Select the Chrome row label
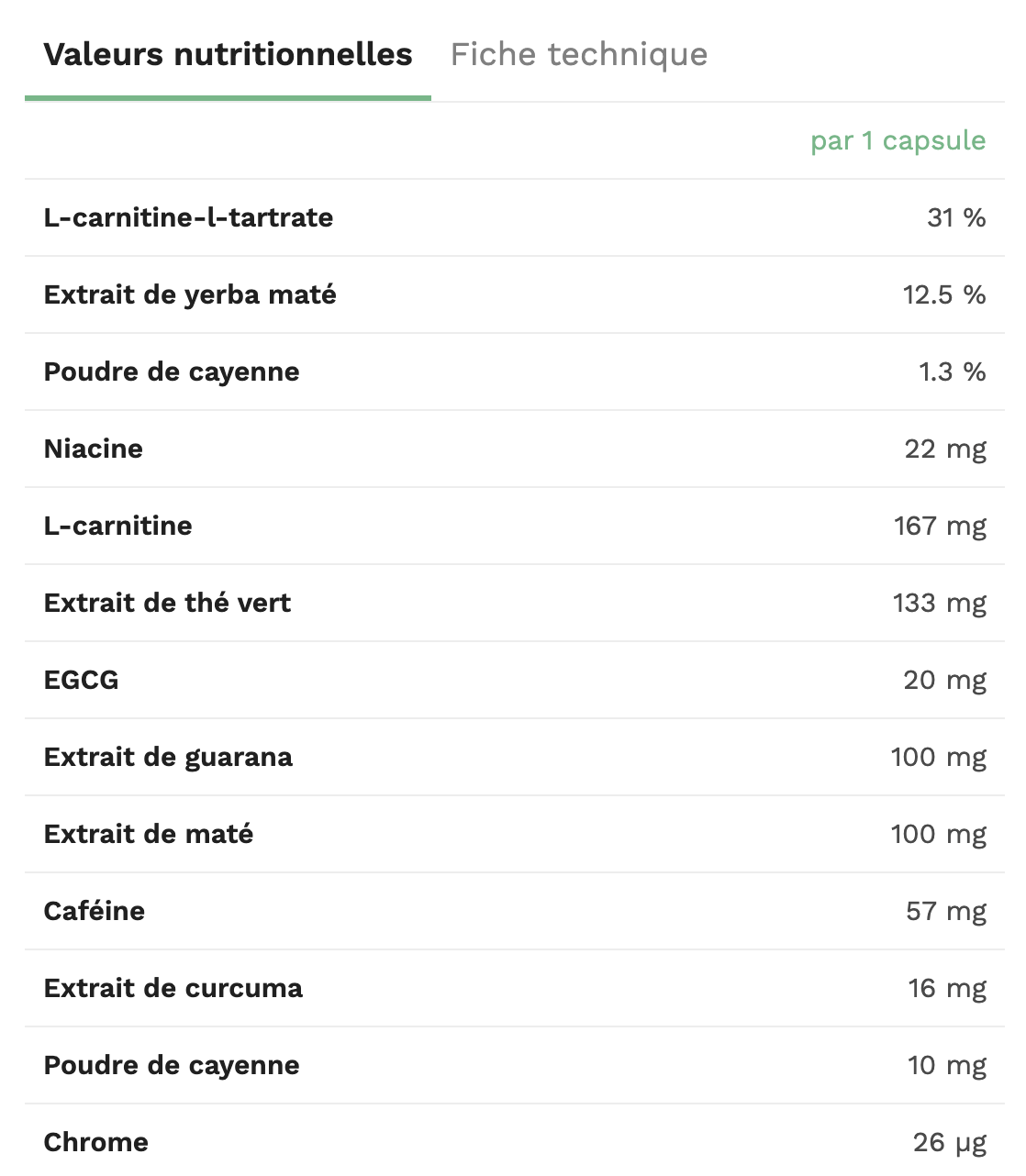The height and width of the screenshot is (1176, 1026). coord(96,1142)
